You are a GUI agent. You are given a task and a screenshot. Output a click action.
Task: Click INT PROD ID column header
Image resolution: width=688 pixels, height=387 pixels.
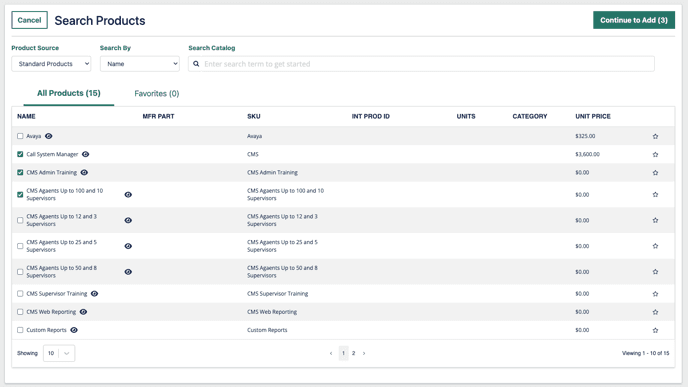pyautogui.click(x=370, y=116)
